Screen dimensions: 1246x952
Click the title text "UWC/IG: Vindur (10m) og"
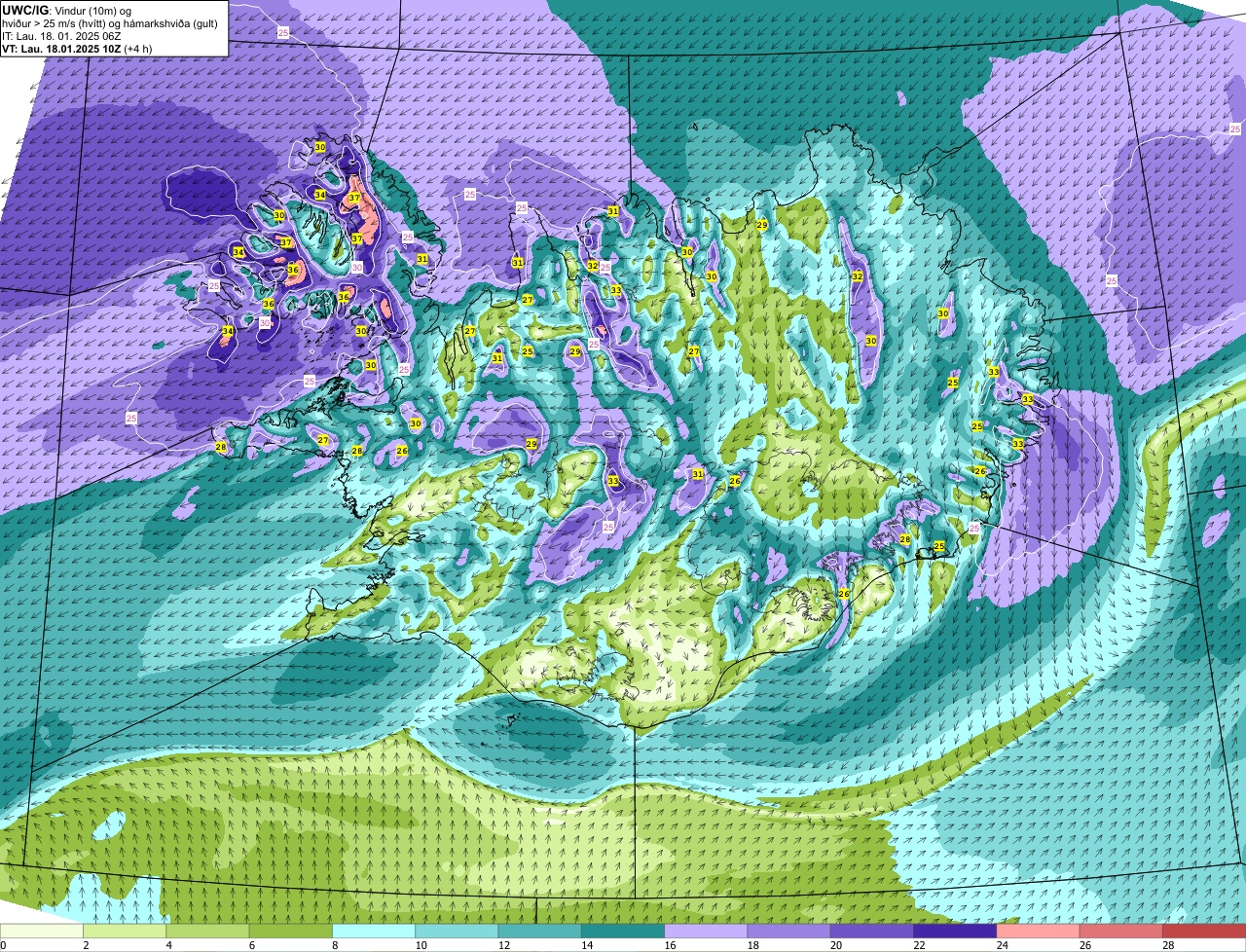(66, 11)
